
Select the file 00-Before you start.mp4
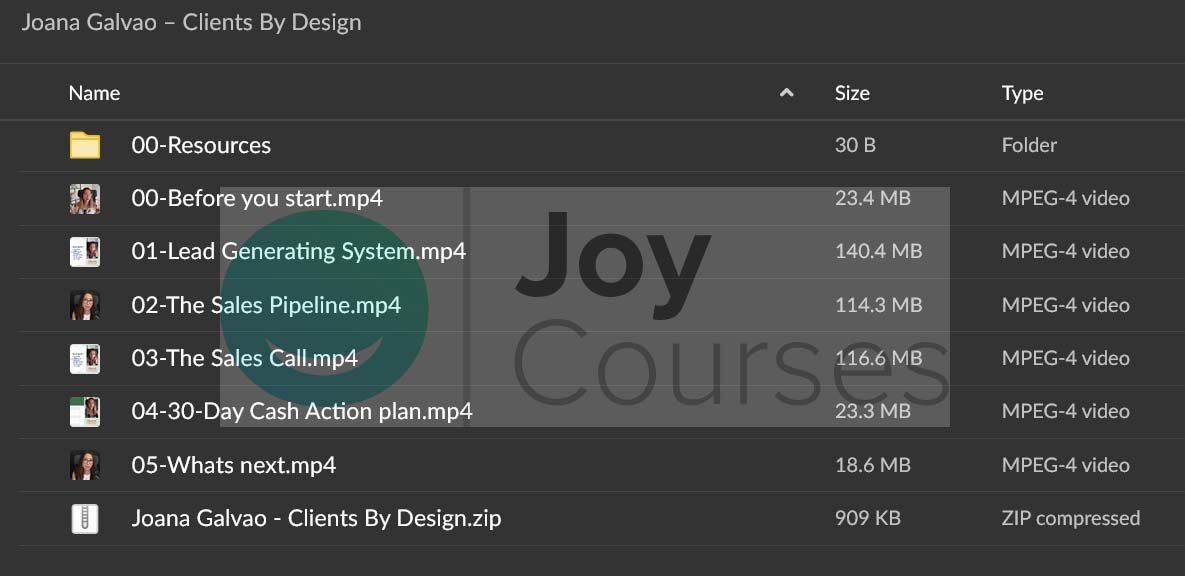(257, 199)
